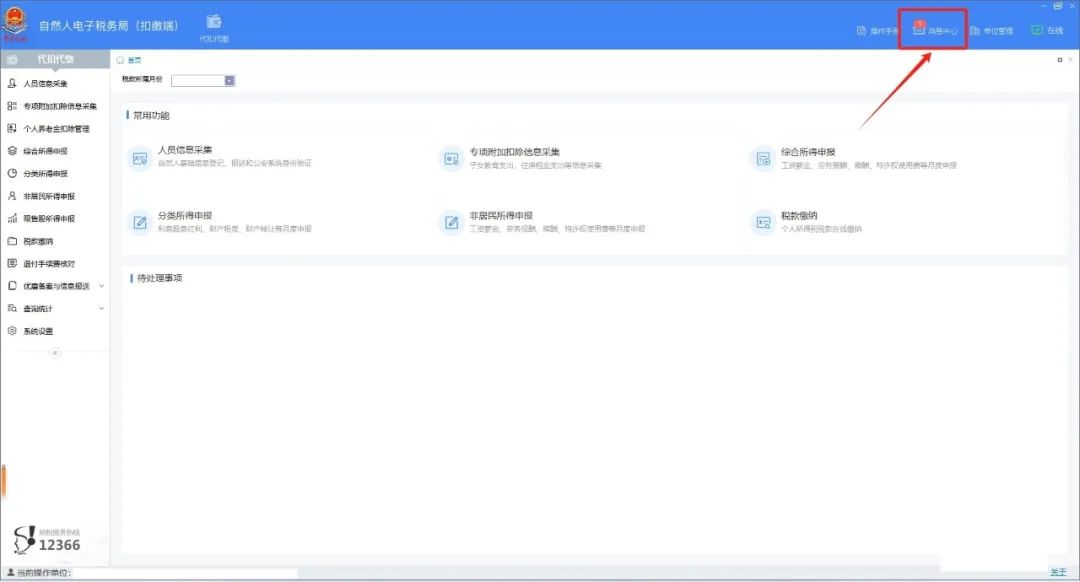Open the 分类所得申报 card in 常用功能

tap(220, 222)
